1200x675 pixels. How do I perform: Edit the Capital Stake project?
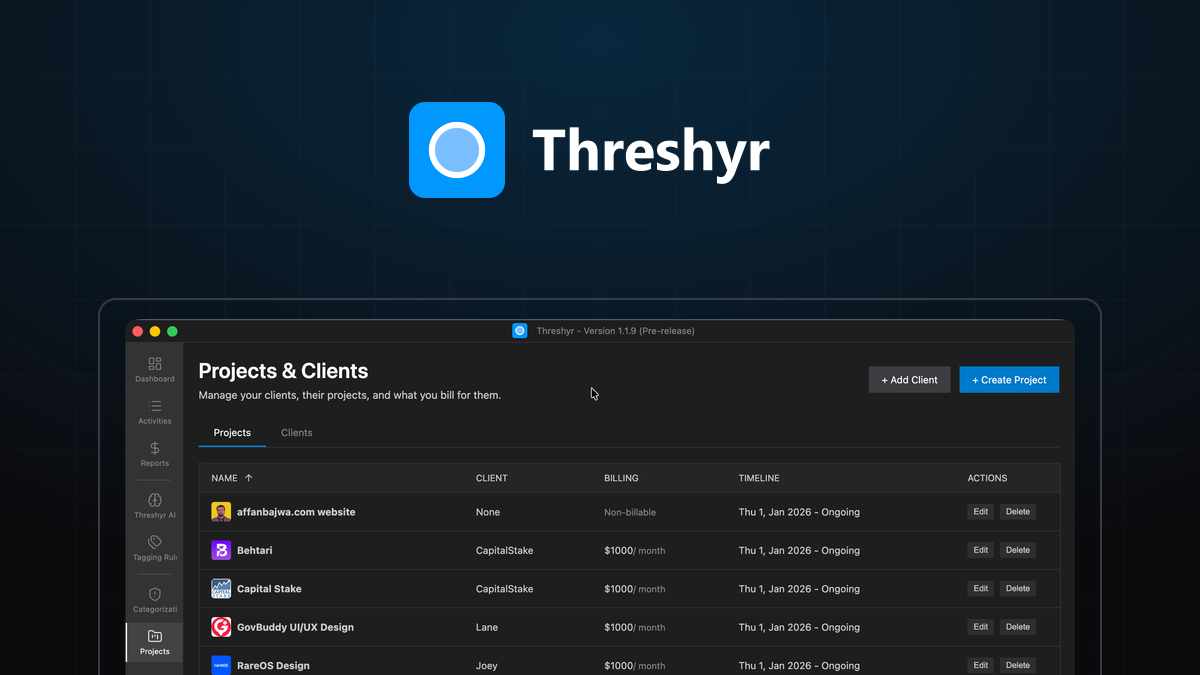pos(981,589)
